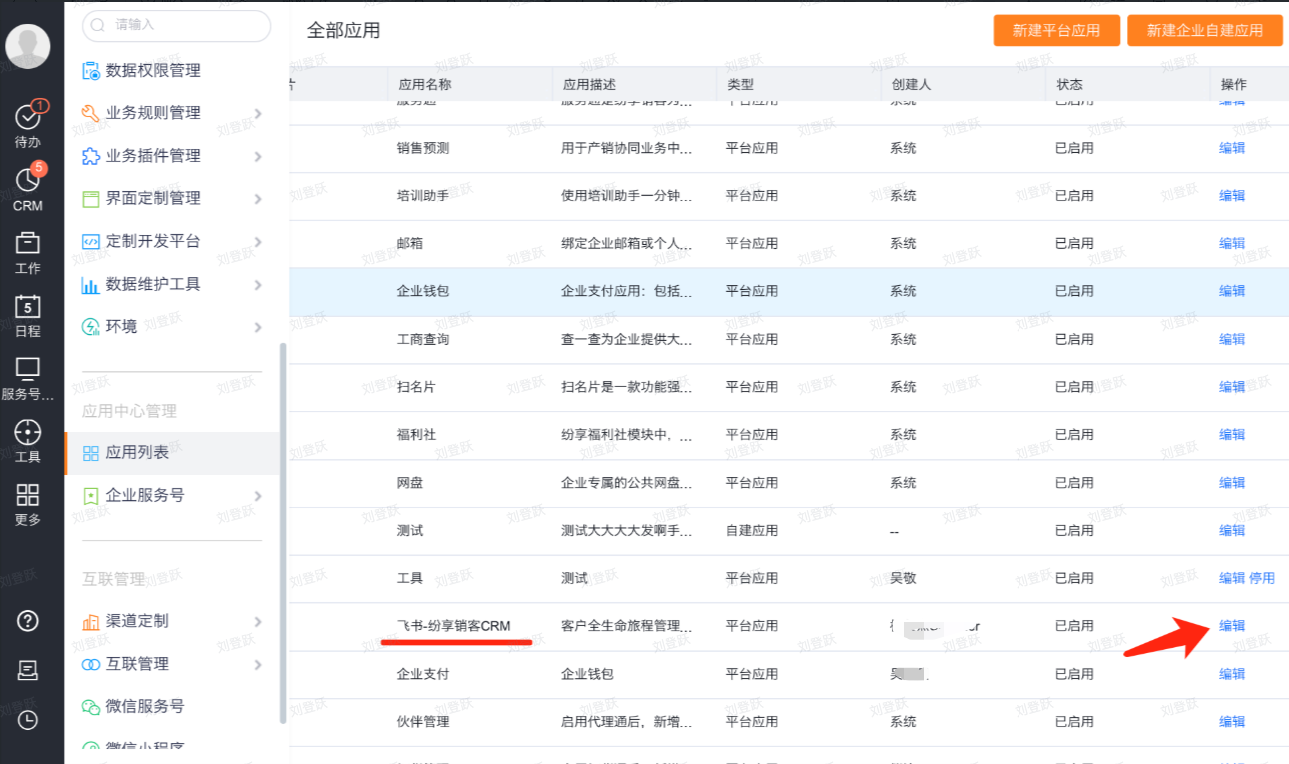Click 编辑 for 伙伴管理 row
Viewport: 1289px width, 764px height.
tap(1232, 722)
